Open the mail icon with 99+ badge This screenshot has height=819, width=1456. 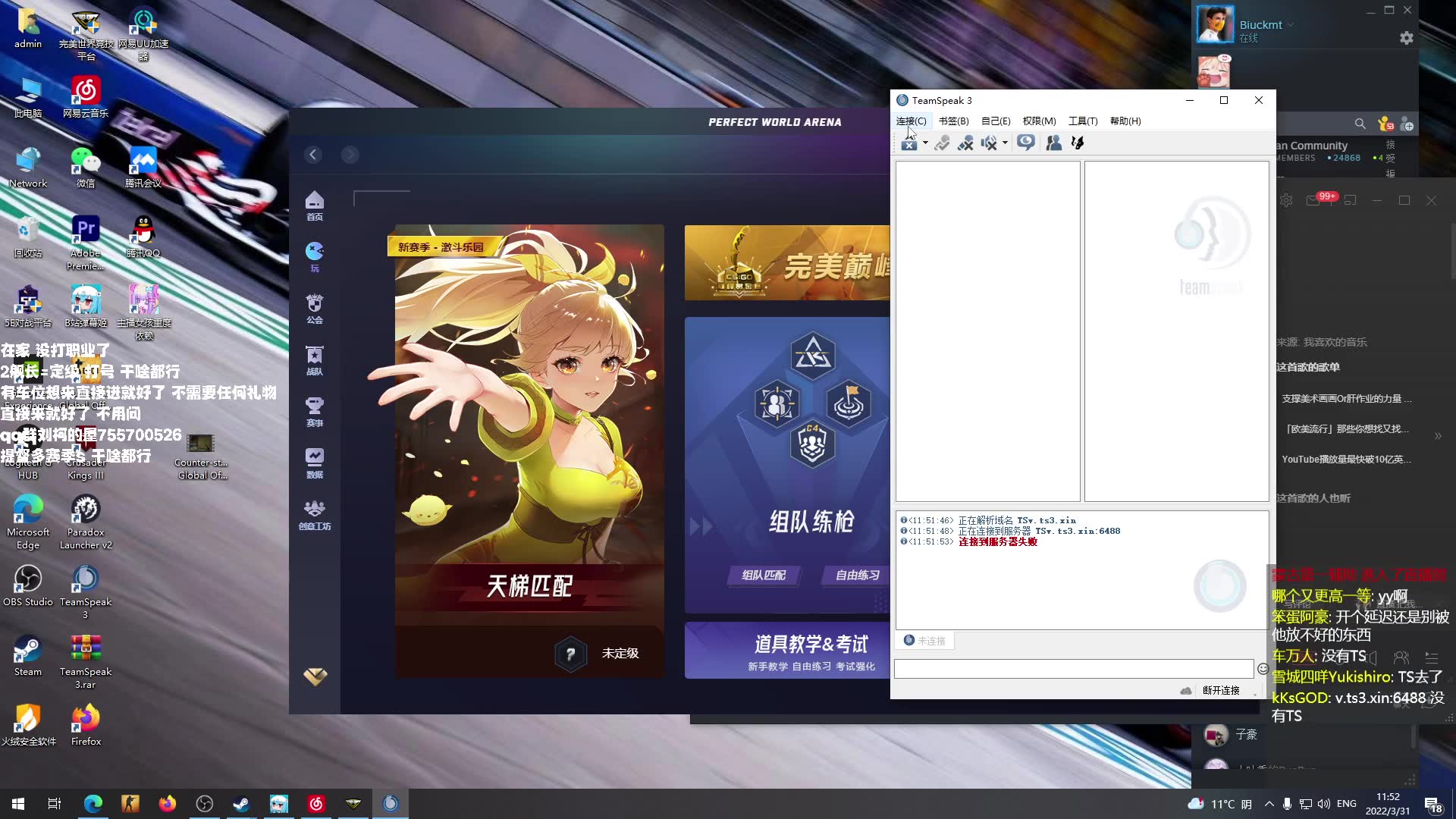click(x=1314, y=200)
